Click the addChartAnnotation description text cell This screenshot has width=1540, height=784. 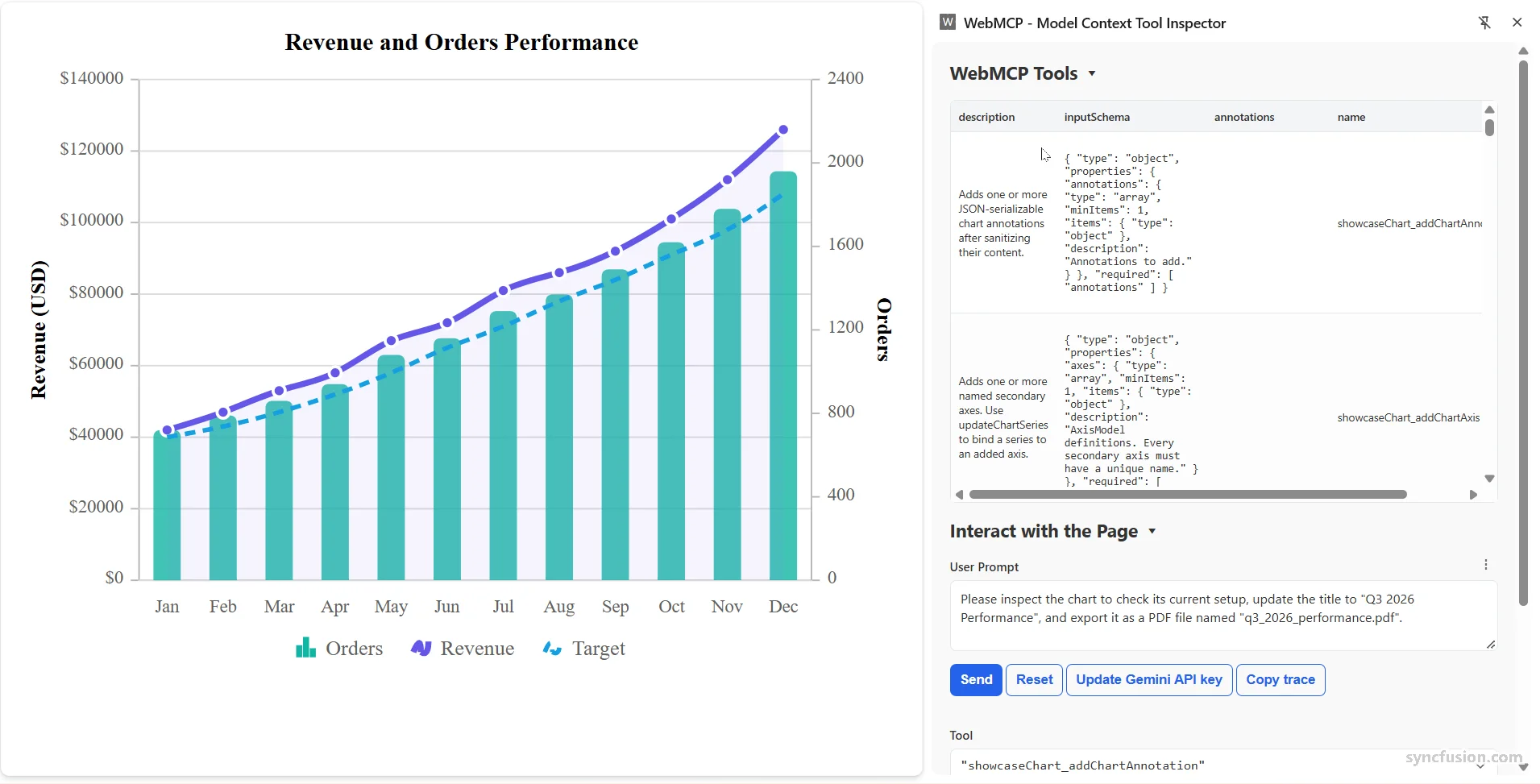[1003, 223]
